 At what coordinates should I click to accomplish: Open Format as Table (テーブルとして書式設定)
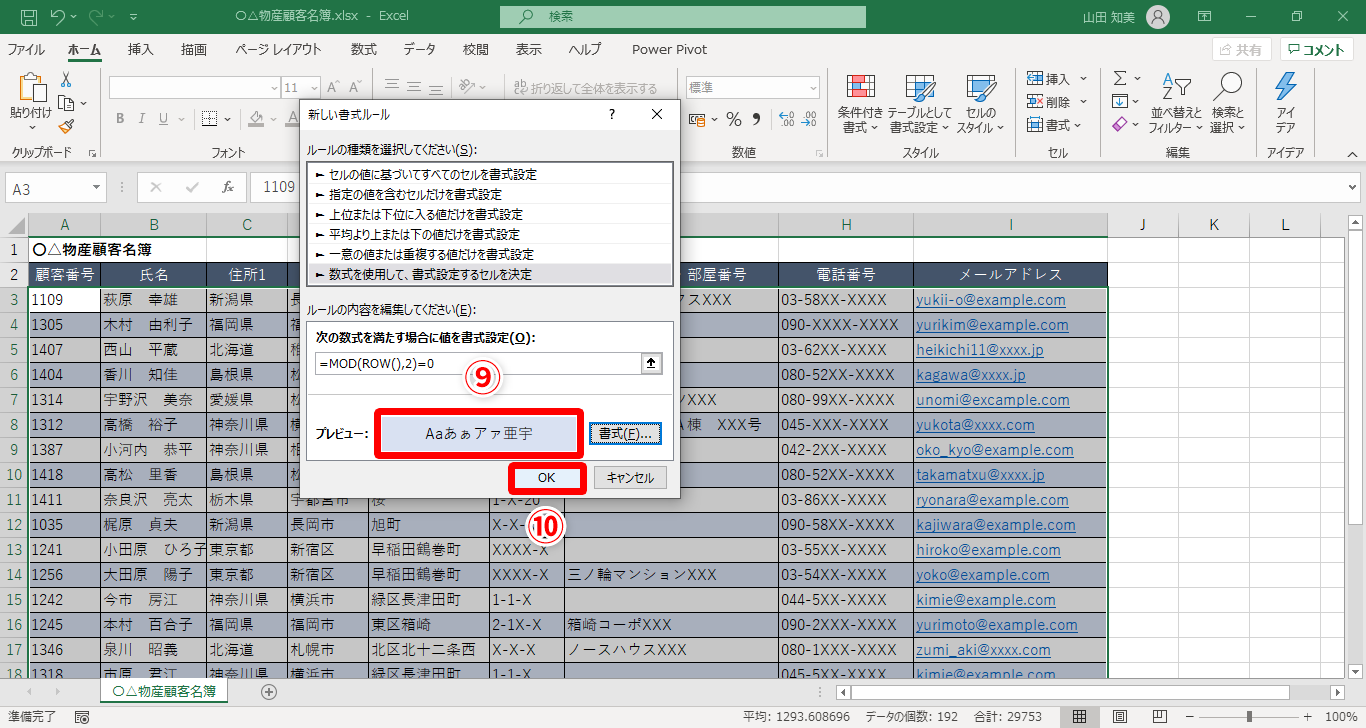(x=920, y=104)
